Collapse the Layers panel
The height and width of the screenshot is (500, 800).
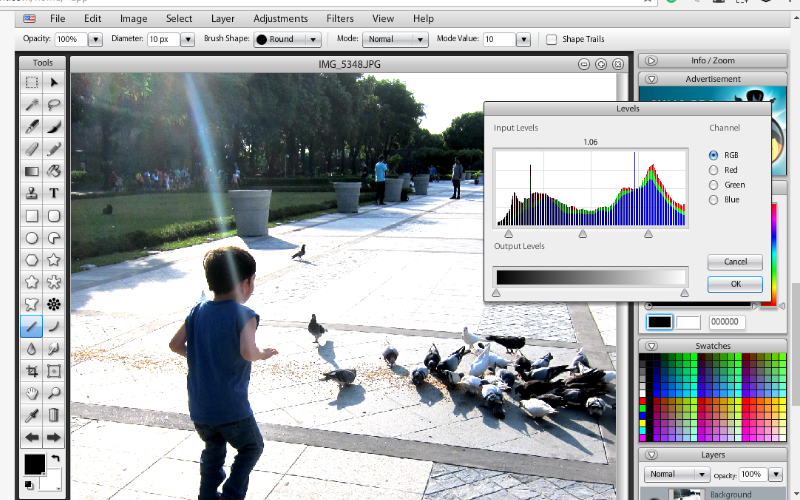pos(651,455)
